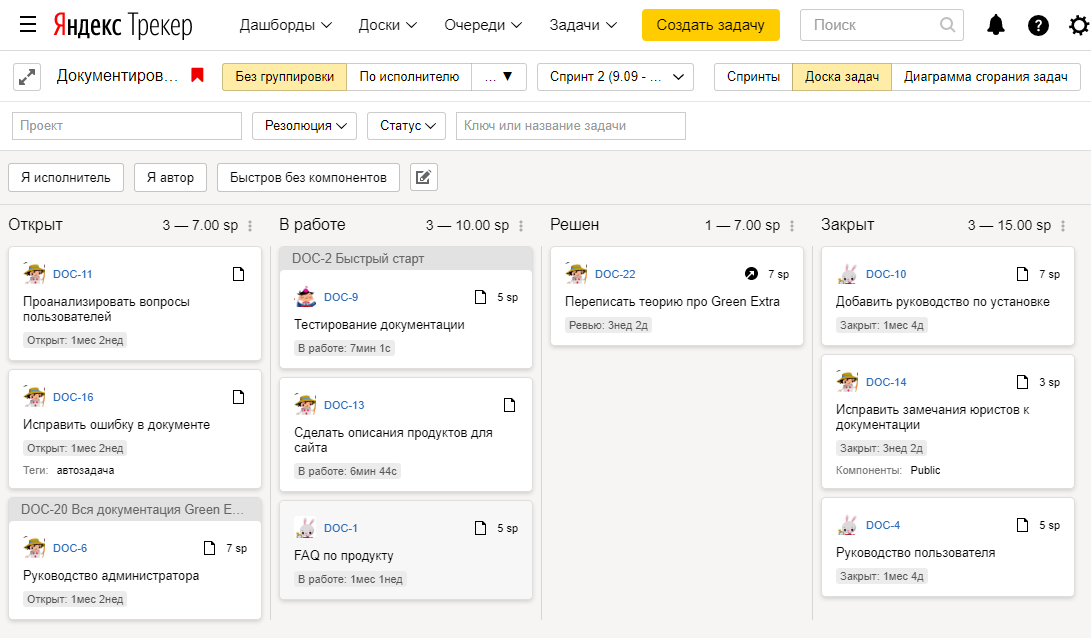
Task: Open the Решен column options menu
Action: [792, 225]
